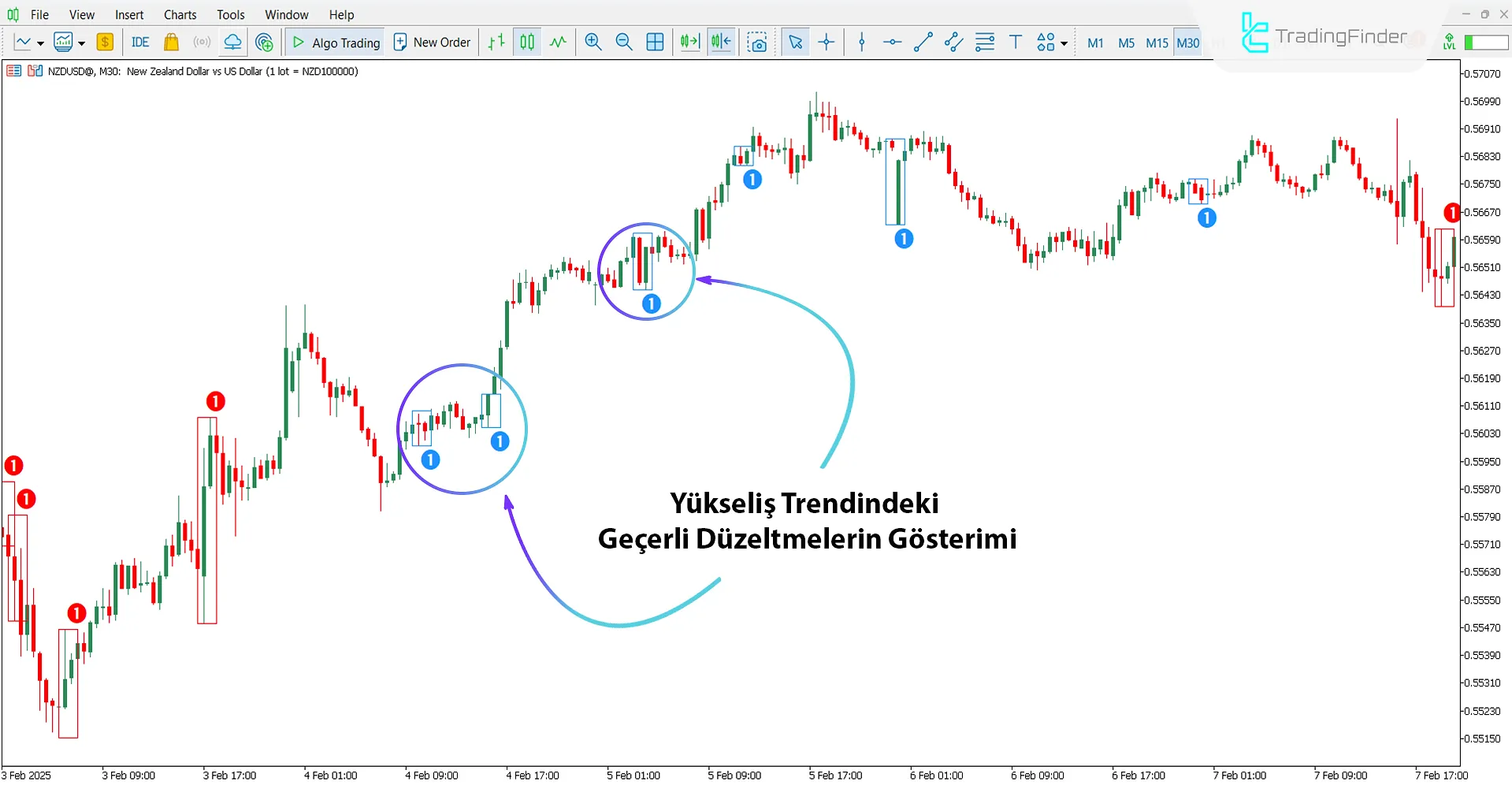This screenshot has height=785, width=1512.
Task: Toggle the chart shift indent
Action: point(720,42)
